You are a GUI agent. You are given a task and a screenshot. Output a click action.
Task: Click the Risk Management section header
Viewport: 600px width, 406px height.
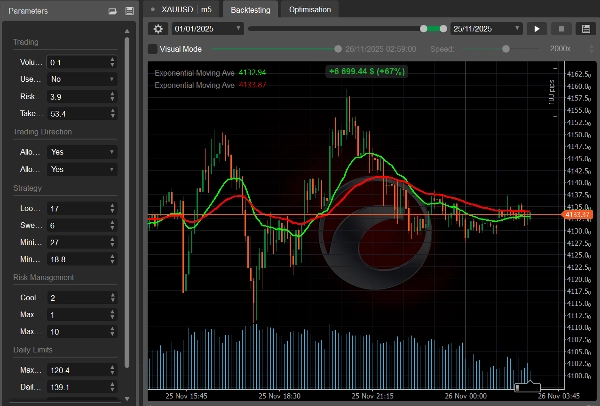44,277
